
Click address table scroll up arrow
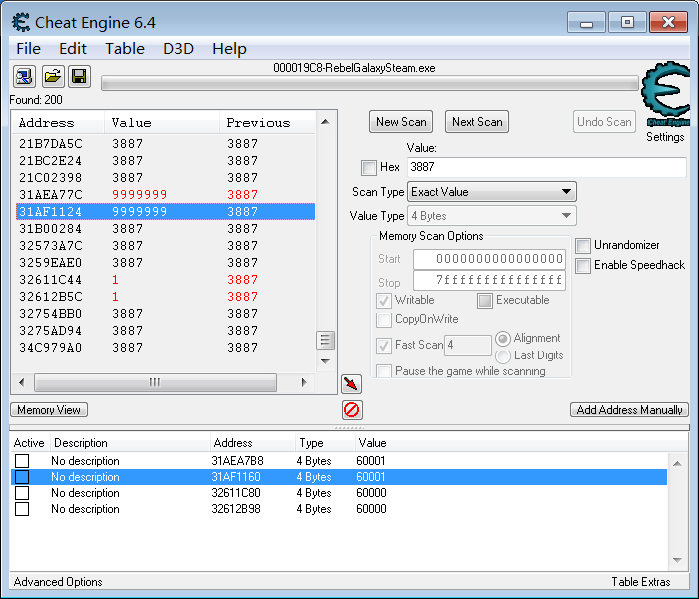[677, 464]
